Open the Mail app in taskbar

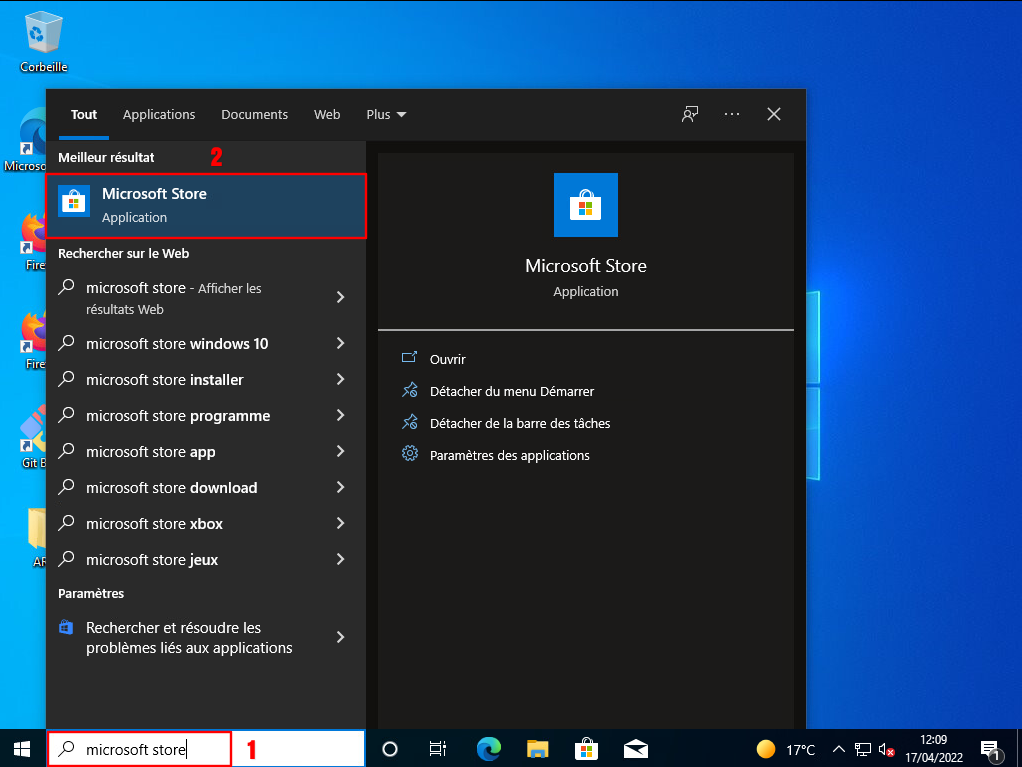click(635, 749)
